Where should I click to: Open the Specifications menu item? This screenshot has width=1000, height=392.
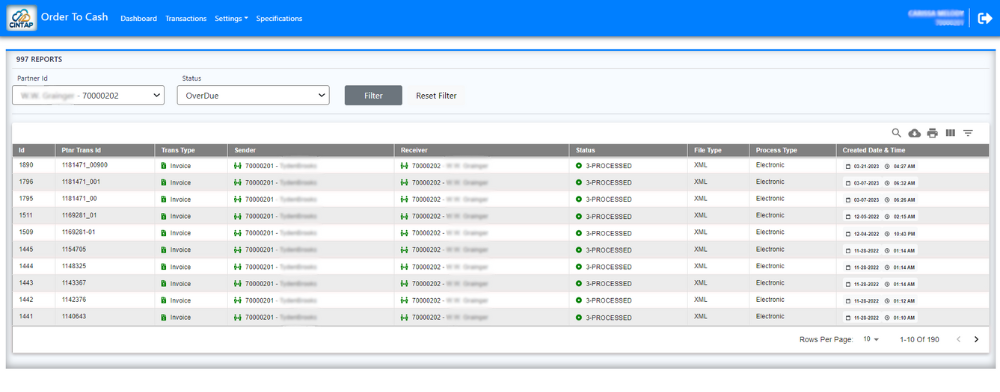pos(279,18)
